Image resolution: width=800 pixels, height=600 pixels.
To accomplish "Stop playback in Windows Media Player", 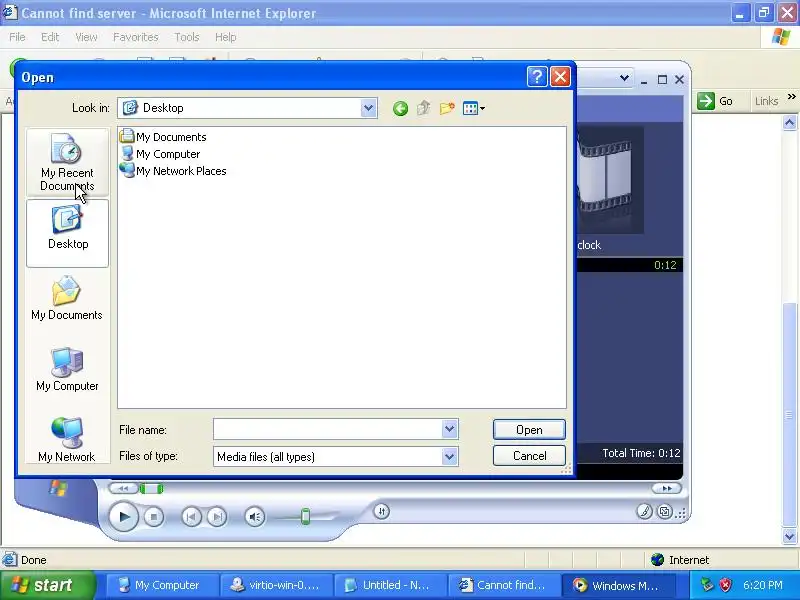I will tap(154, 517).
